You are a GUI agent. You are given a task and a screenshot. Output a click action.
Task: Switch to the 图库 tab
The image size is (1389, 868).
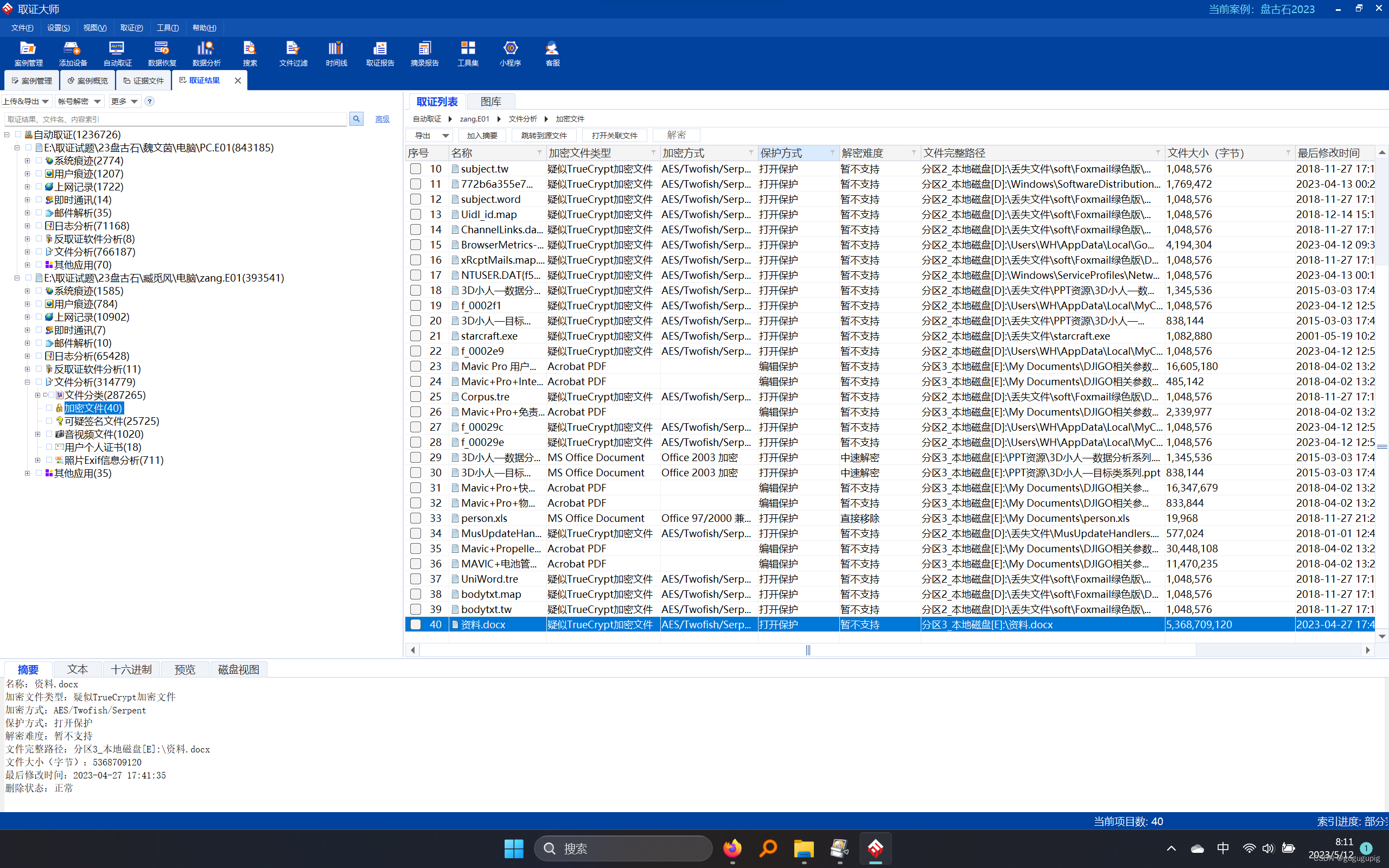point(490,101)
